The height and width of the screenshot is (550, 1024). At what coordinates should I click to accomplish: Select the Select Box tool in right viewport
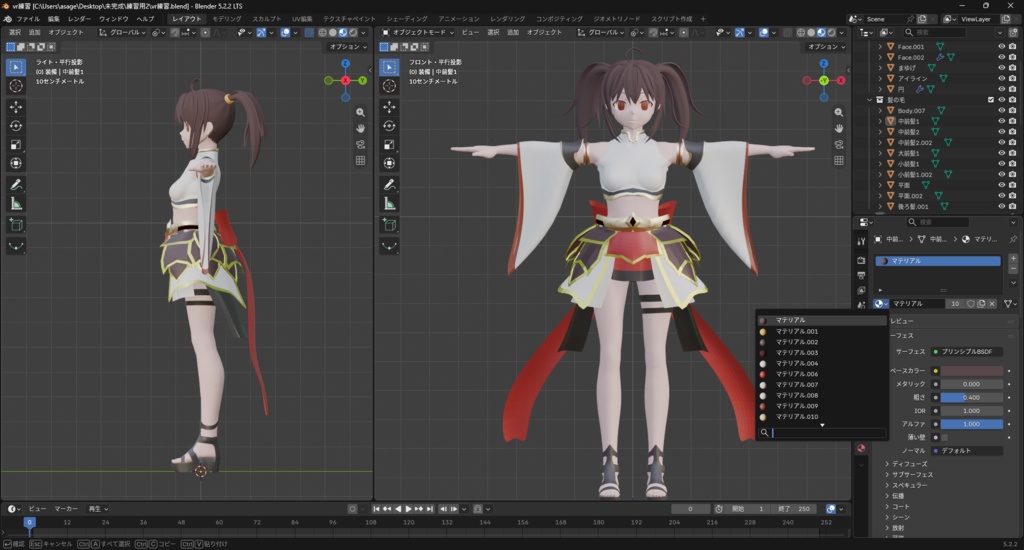pos(389,67)
